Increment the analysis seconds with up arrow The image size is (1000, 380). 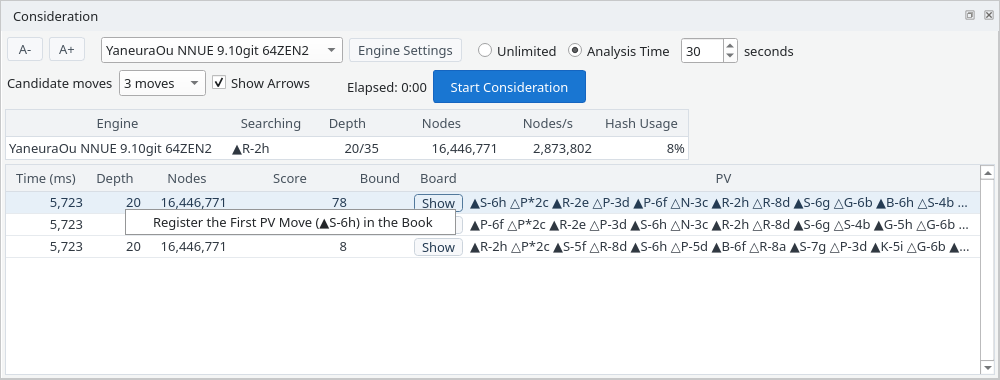pos(730,45)
